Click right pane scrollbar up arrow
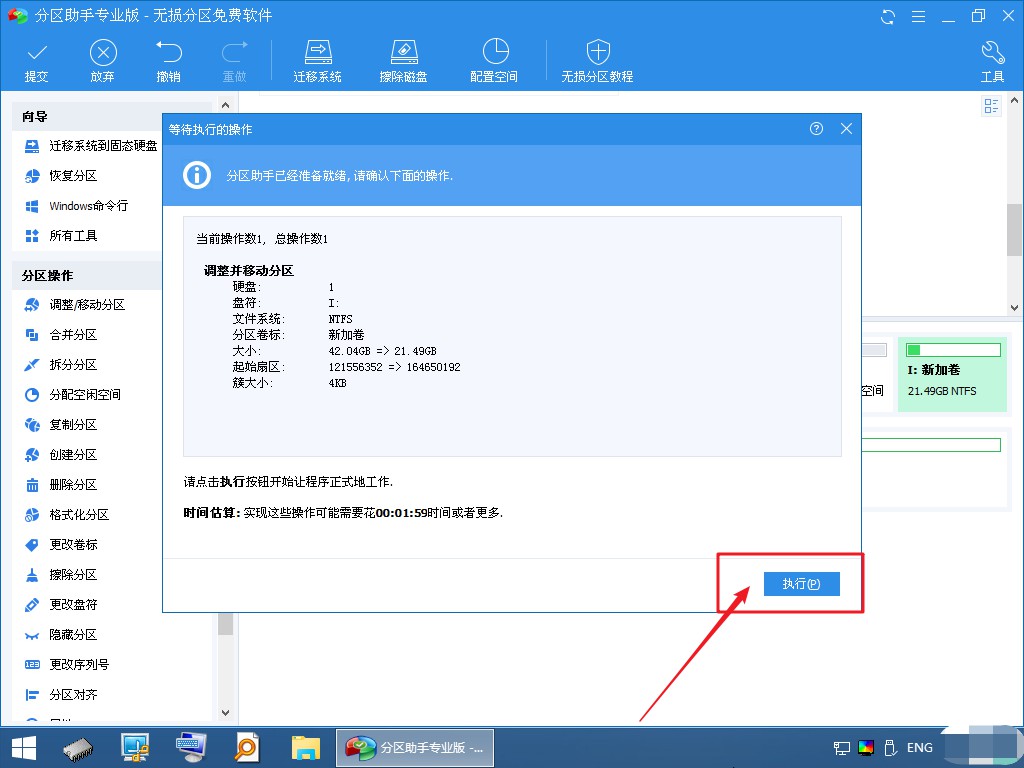 1014,101
